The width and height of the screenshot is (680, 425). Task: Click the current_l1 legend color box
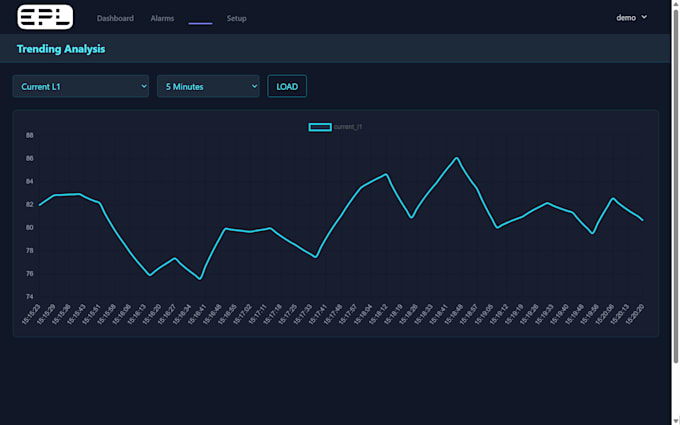320,127
